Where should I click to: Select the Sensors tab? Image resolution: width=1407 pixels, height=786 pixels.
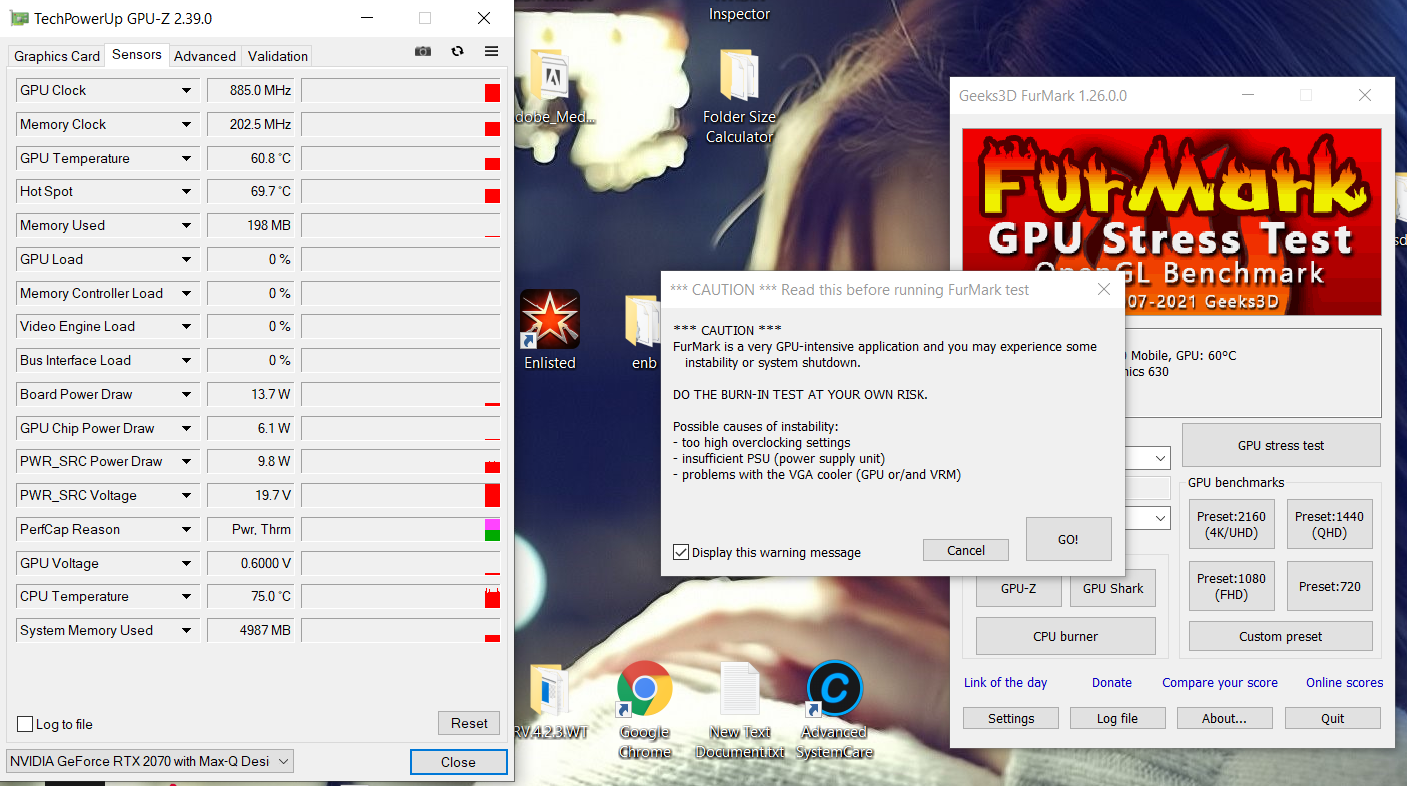137,55
